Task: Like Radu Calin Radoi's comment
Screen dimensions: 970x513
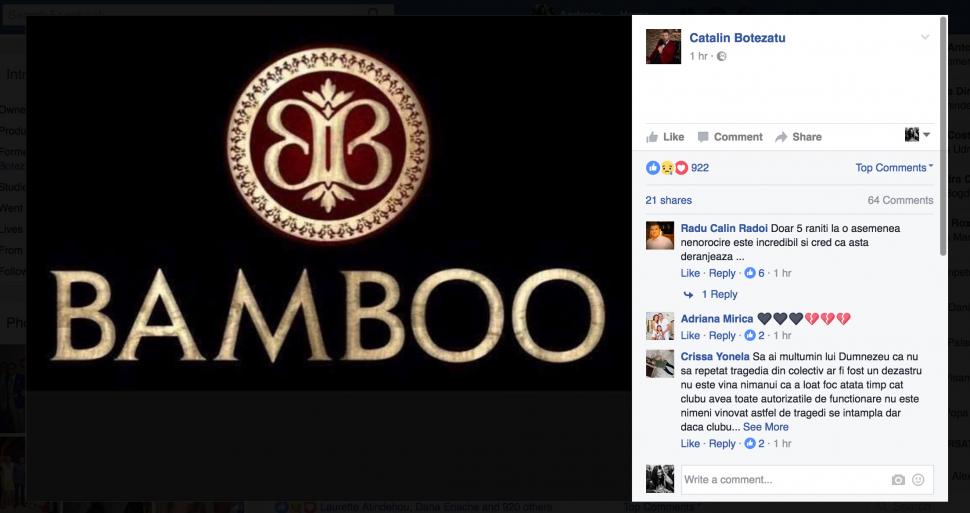Action: click(690, 273)
